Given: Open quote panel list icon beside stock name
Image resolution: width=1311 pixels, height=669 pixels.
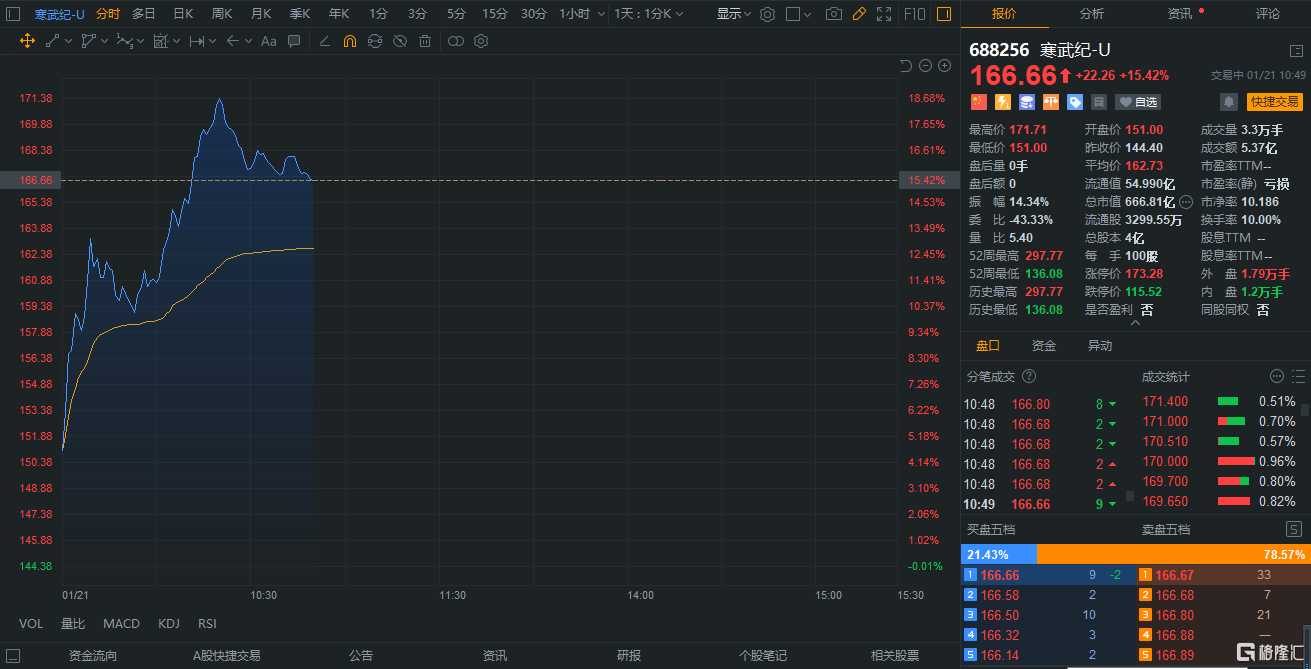Looking at the screenshot, I should (x=1296, y=50).
